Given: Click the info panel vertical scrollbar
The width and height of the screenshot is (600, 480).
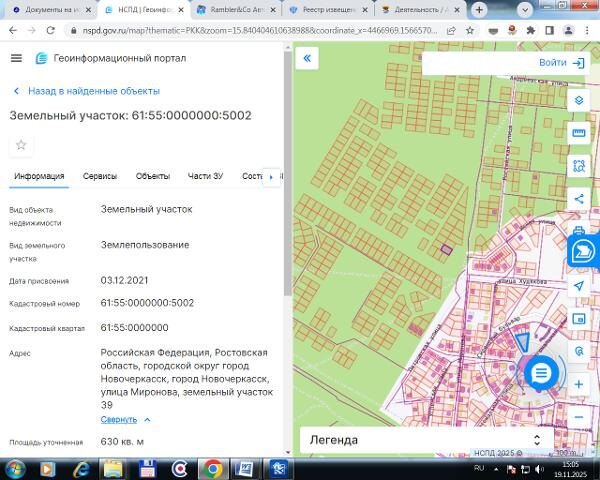Looking at the screenshot, I should [x=288, y=173].
